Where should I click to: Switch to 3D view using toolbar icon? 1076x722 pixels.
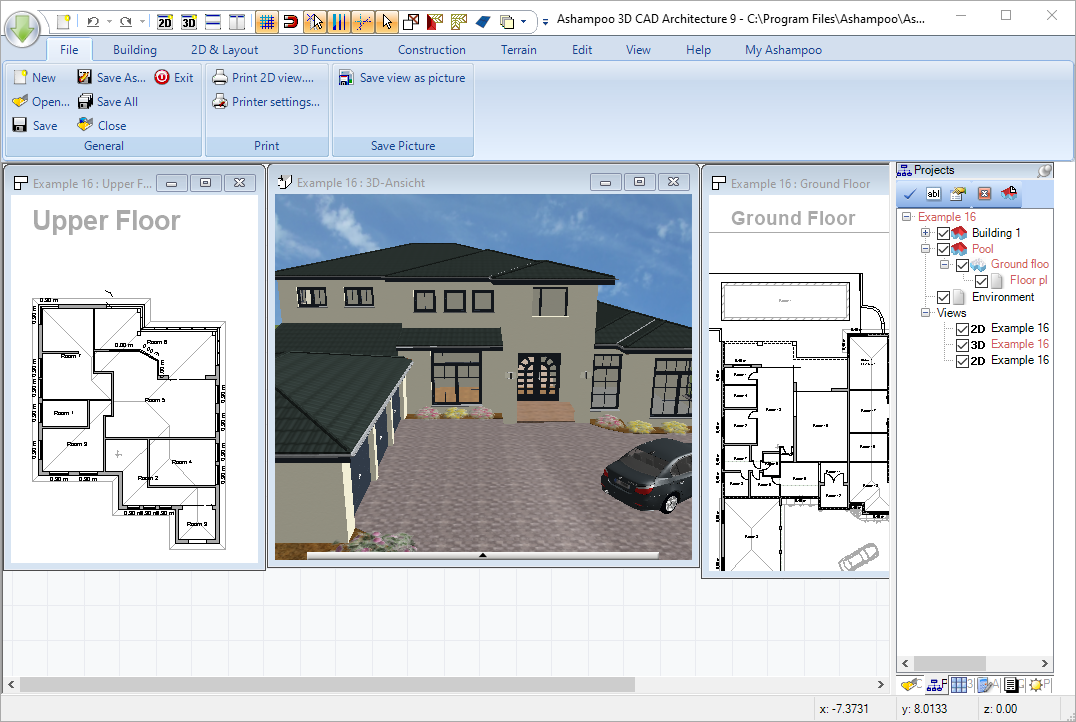(x=190, y=20)
